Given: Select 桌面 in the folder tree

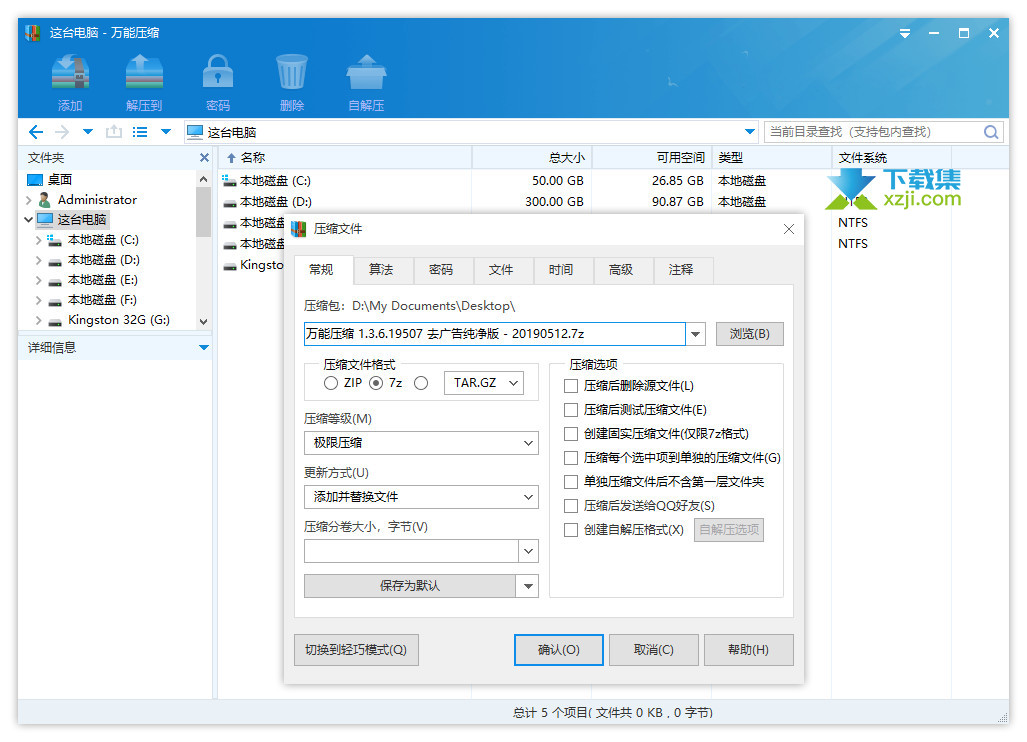Looking at the screenshot, I should click(60, 179).
